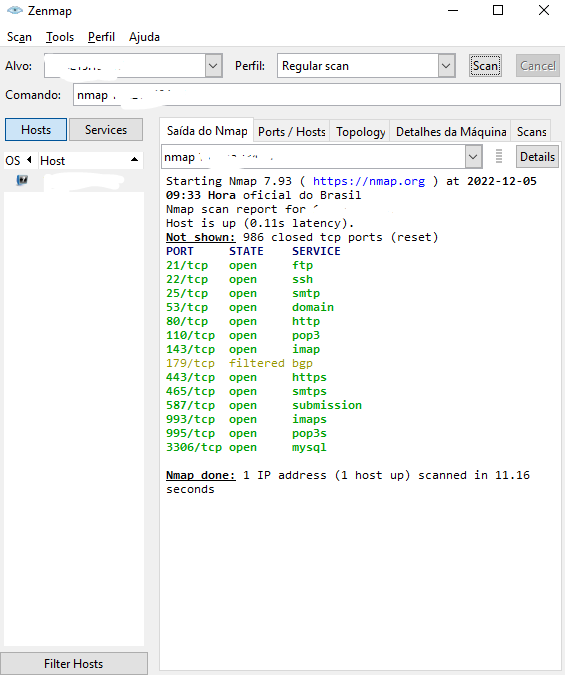Screen dimensions: 565x675
Task: Click the 'Not shown:' text in output
Action: [x=201, y=237]
